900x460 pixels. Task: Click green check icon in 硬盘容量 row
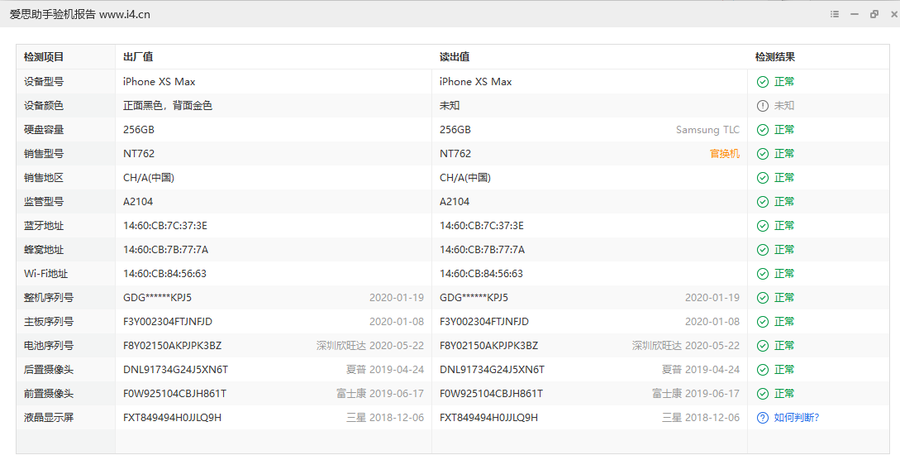click(x=762, y=130)
